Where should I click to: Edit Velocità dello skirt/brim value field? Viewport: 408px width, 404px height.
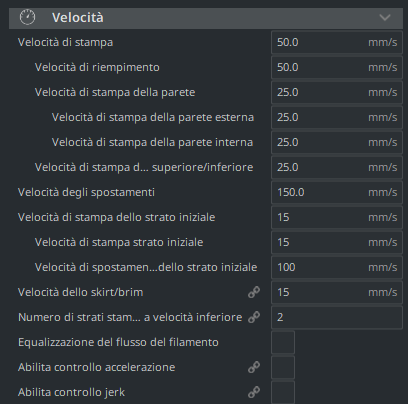[x=337, y=292]
